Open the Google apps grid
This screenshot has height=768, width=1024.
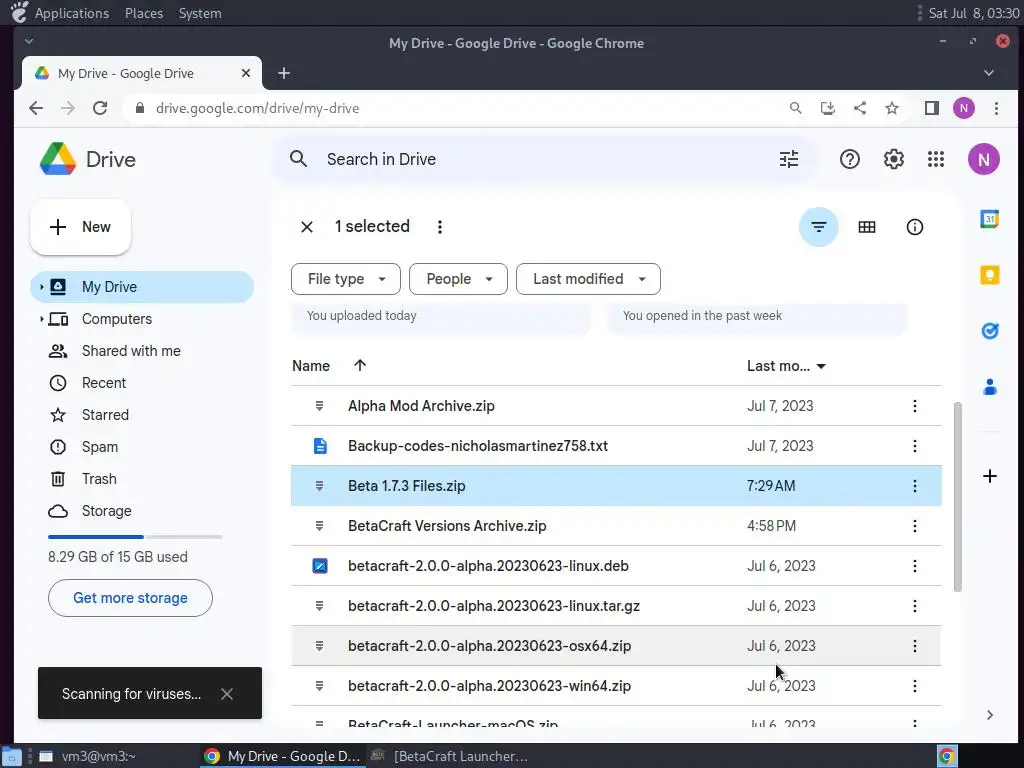(936, 159)
